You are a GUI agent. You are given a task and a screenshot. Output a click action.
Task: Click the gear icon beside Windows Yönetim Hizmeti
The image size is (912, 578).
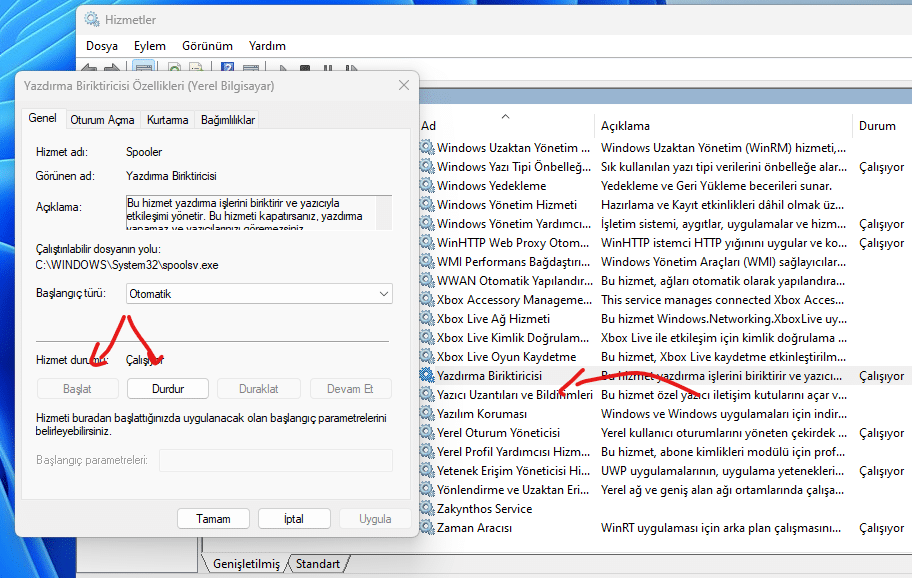click(427, 205)
